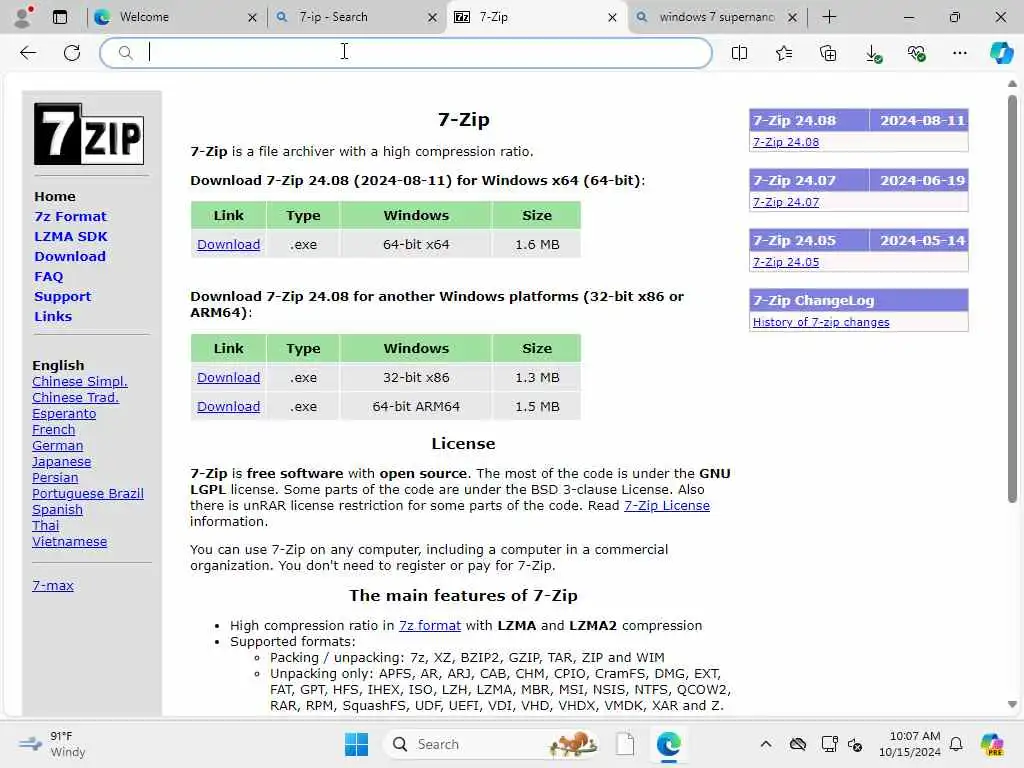Reload the page with refresh icon
The width and height of the screenshot is (1024, 768).
click(72, 53)
